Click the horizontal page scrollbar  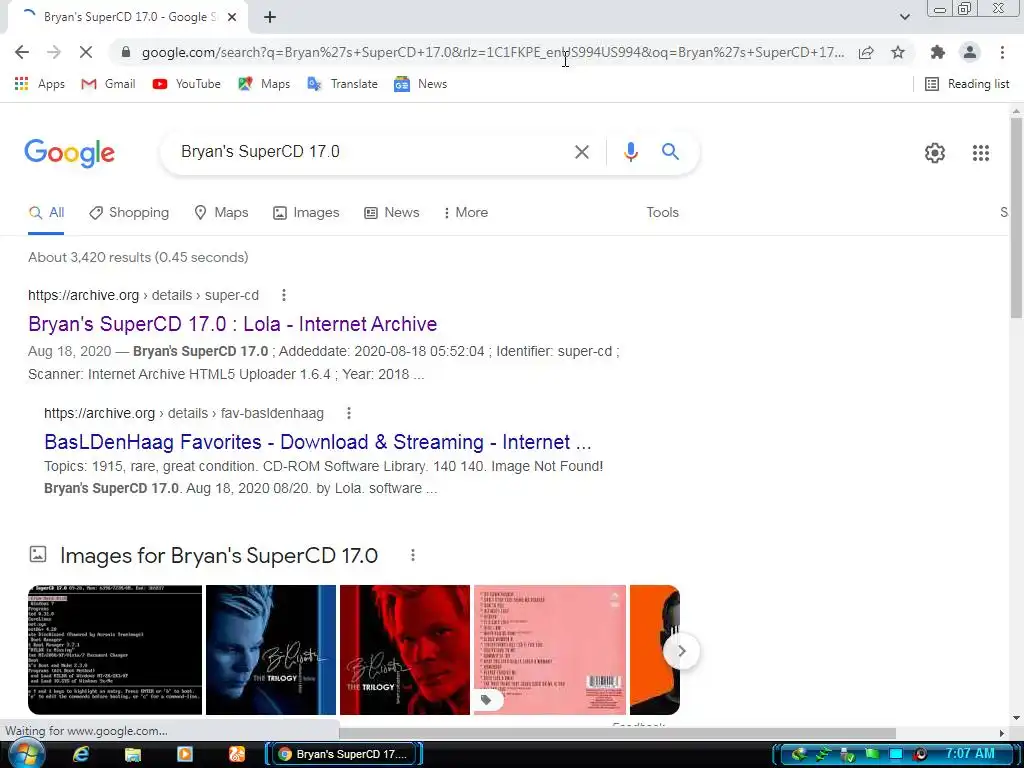[x=617, y=733]
